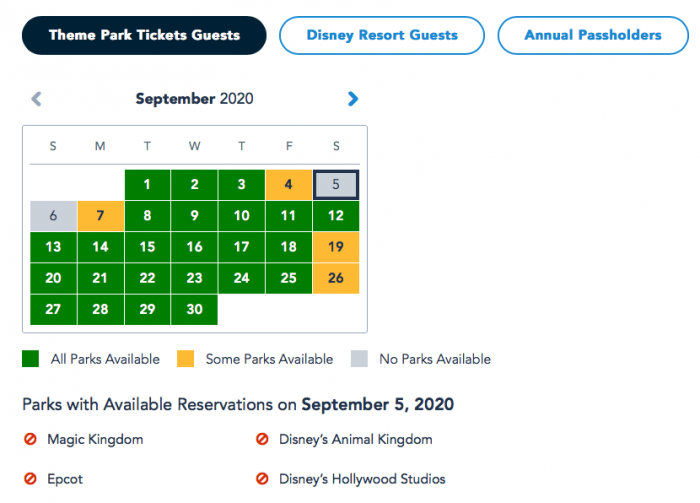Open the Annual Passholders tab
Screen dimensions: 700x503
click(x=593, y=35)
